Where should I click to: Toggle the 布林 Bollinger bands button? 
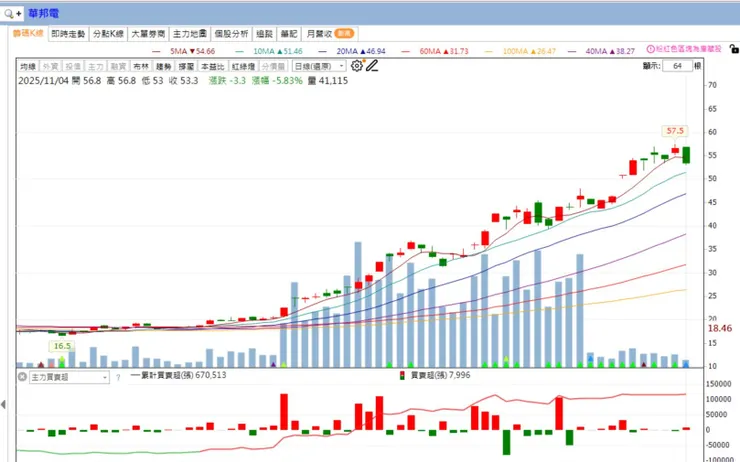click(141, 67)
